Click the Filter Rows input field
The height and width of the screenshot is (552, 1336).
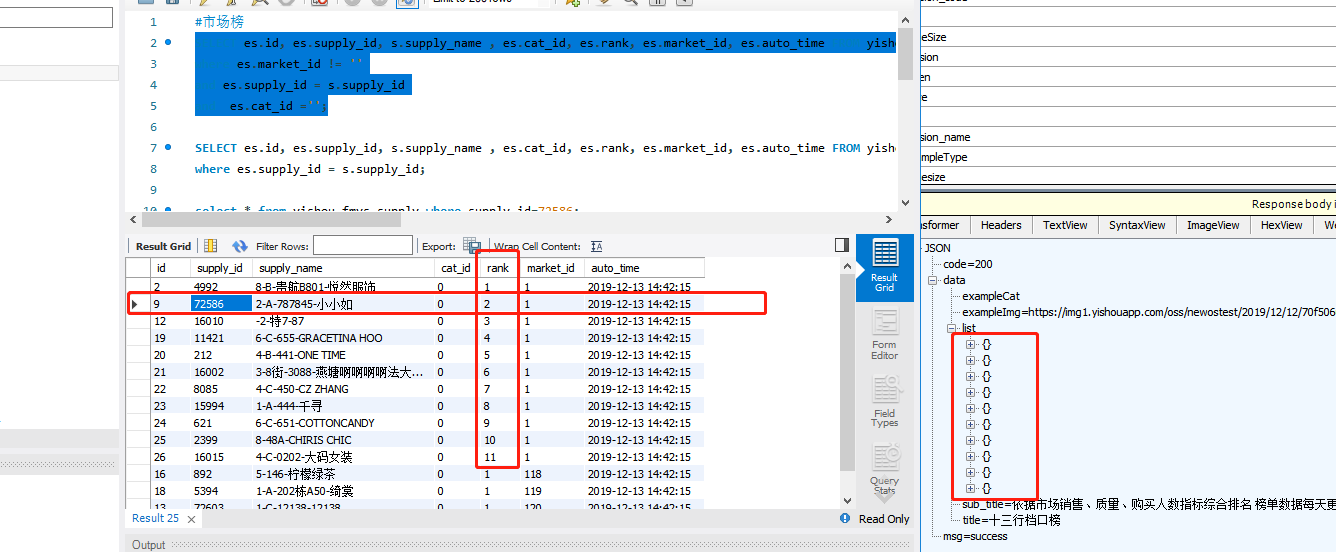[x=363, y=245]
